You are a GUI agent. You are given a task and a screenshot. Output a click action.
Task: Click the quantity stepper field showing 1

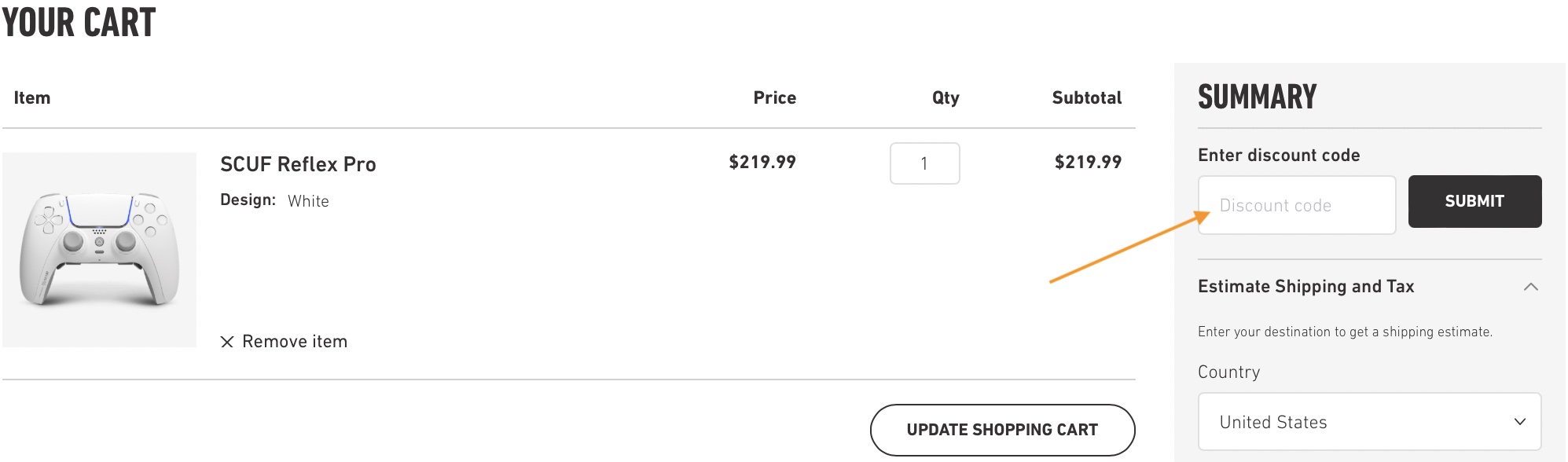924,163
